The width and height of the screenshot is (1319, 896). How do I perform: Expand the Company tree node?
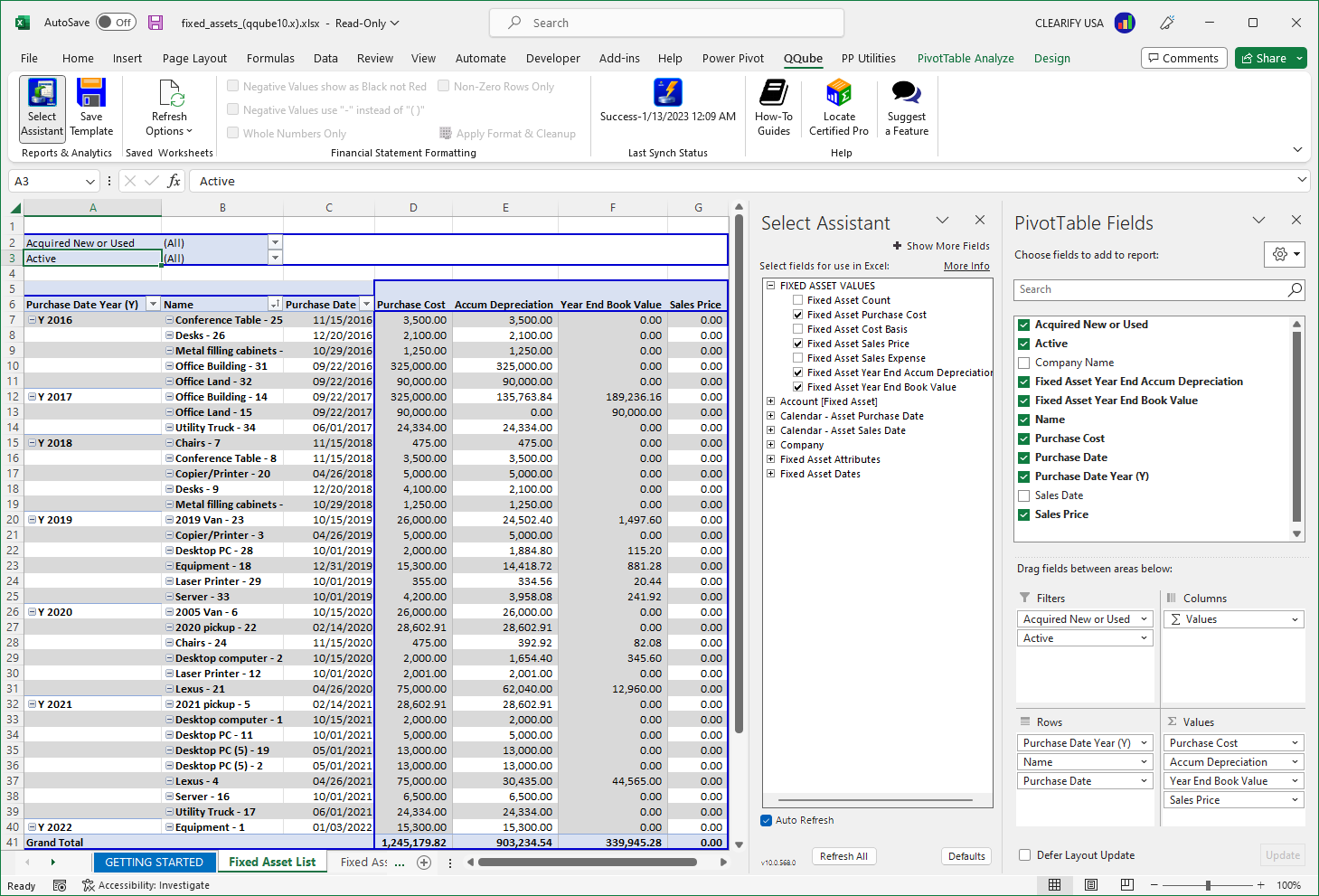point(772,444)
